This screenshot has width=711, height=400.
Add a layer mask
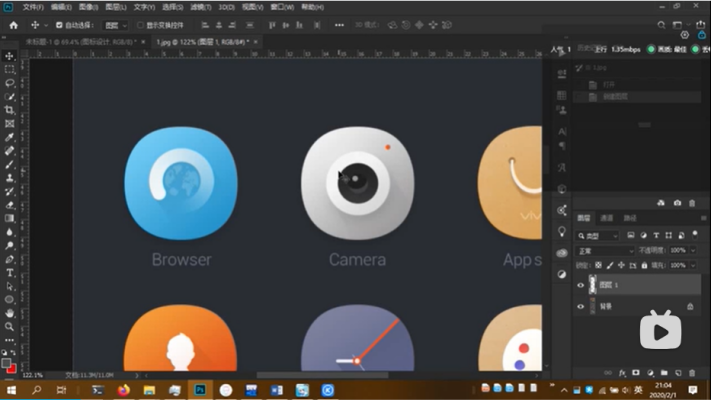click(636, 373)
